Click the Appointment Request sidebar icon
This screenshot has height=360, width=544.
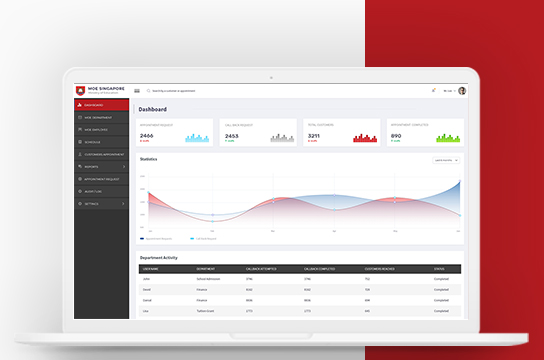pyautogui.click(x=80, y=179)
